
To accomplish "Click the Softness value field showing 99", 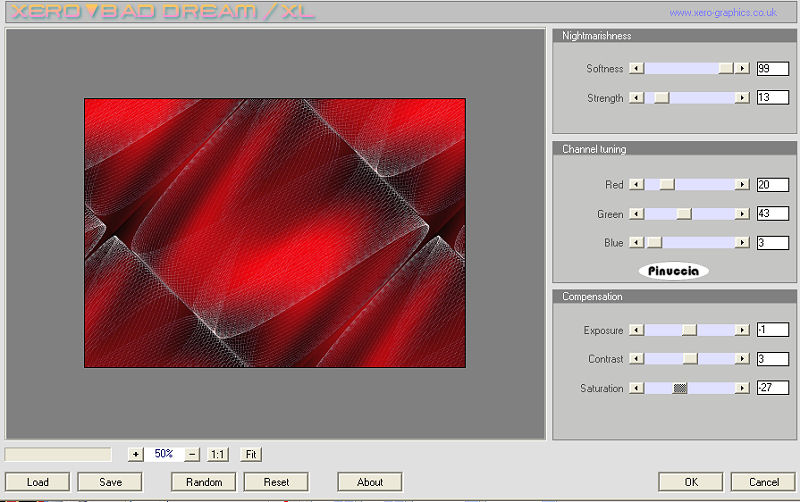I will click(x=772, y=68).
